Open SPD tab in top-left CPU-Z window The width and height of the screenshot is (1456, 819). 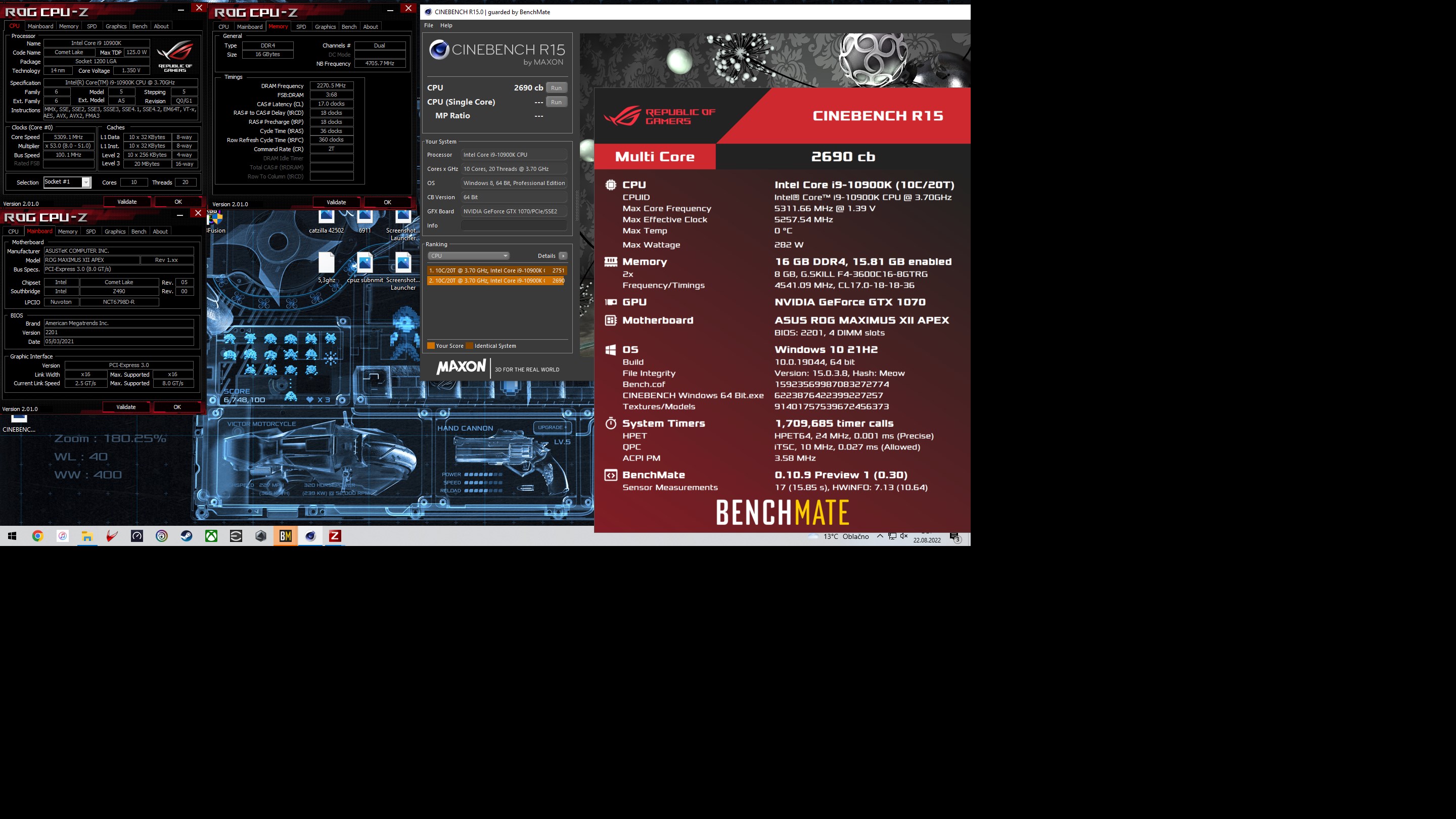tap(92, 26)
